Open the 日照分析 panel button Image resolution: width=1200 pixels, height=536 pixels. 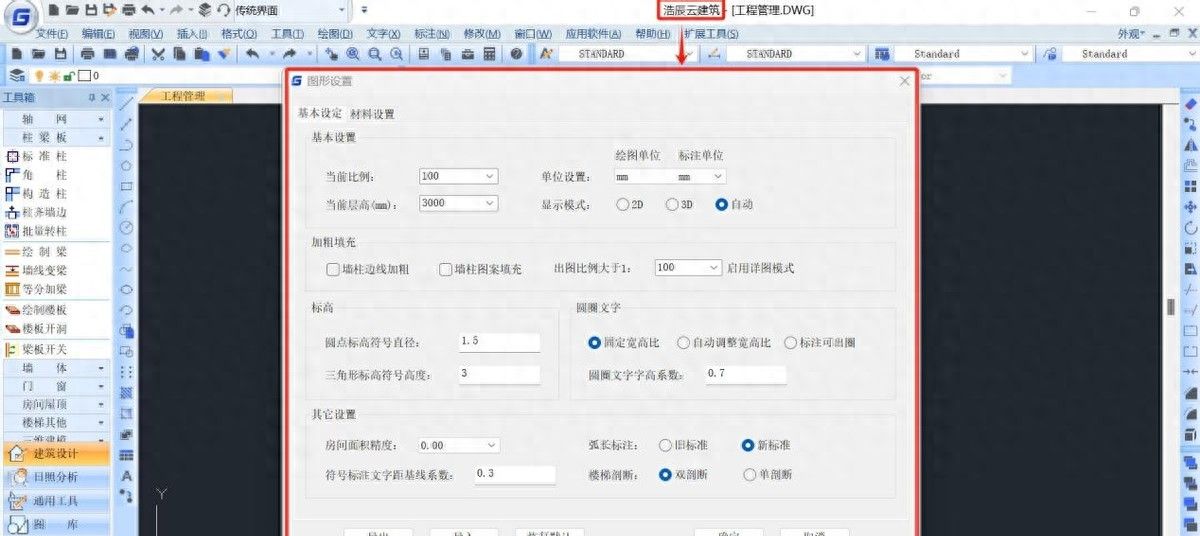(x=55, y=477)
